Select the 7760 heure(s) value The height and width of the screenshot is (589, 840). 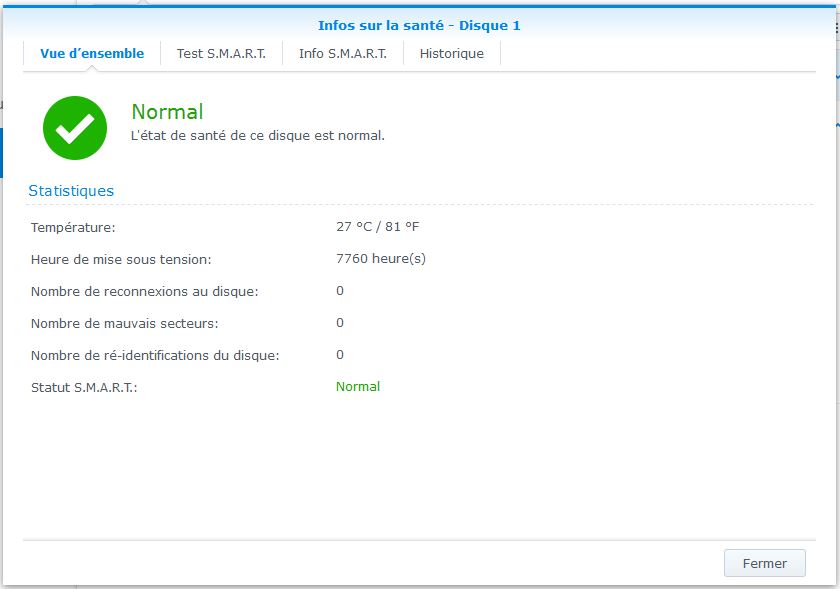click(x=381, y=259)
